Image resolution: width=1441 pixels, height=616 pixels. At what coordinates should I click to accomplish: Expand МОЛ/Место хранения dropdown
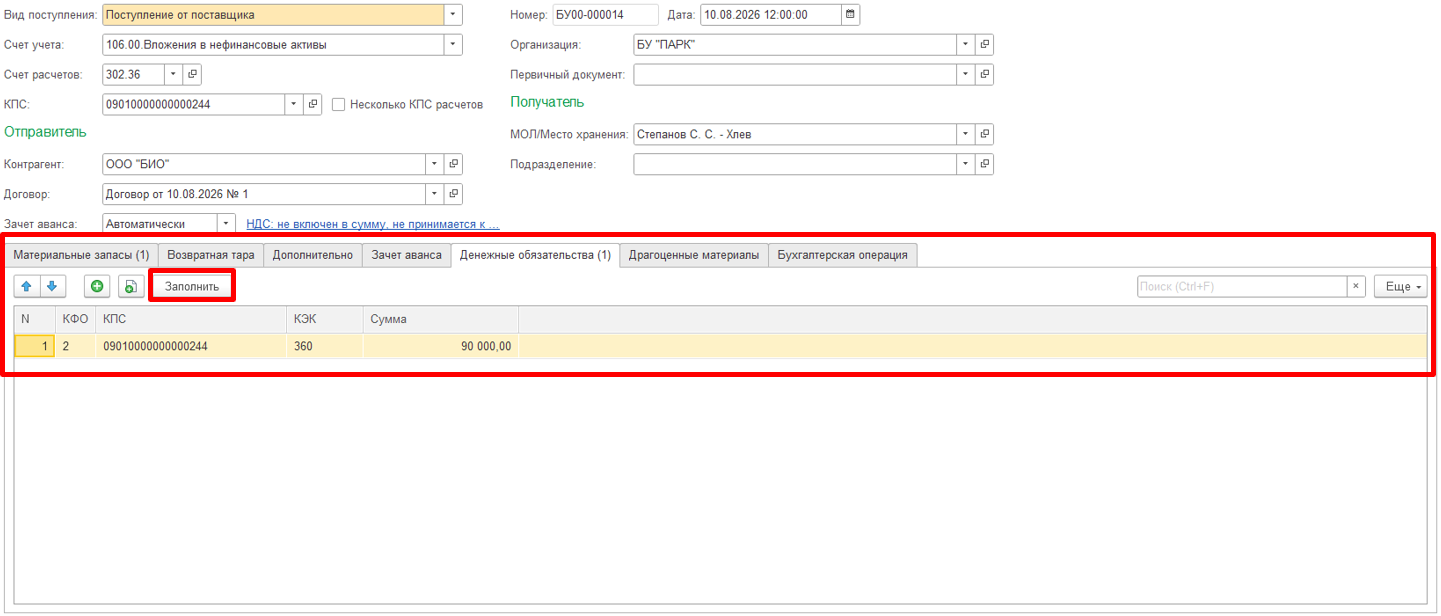[966, 134]
